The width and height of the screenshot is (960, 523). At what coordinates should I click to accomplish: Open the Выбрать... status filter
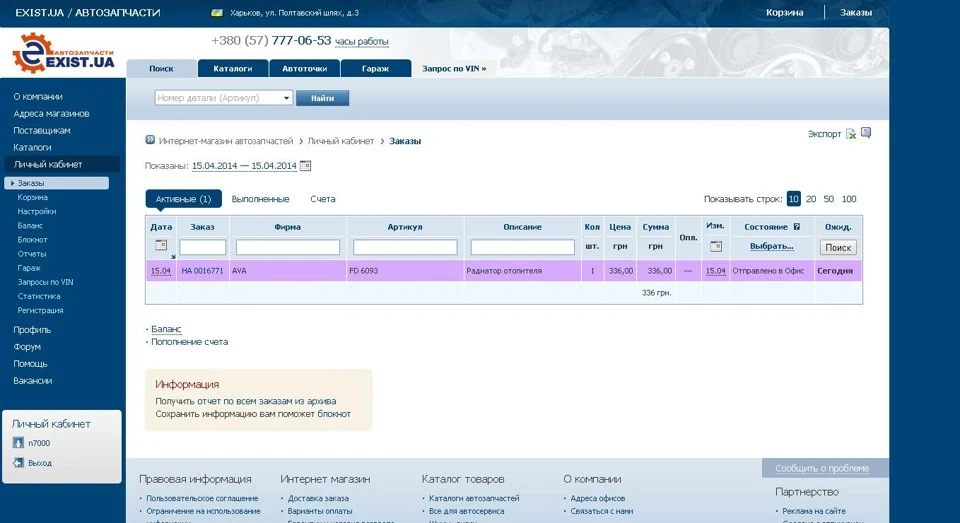(771, 246)
